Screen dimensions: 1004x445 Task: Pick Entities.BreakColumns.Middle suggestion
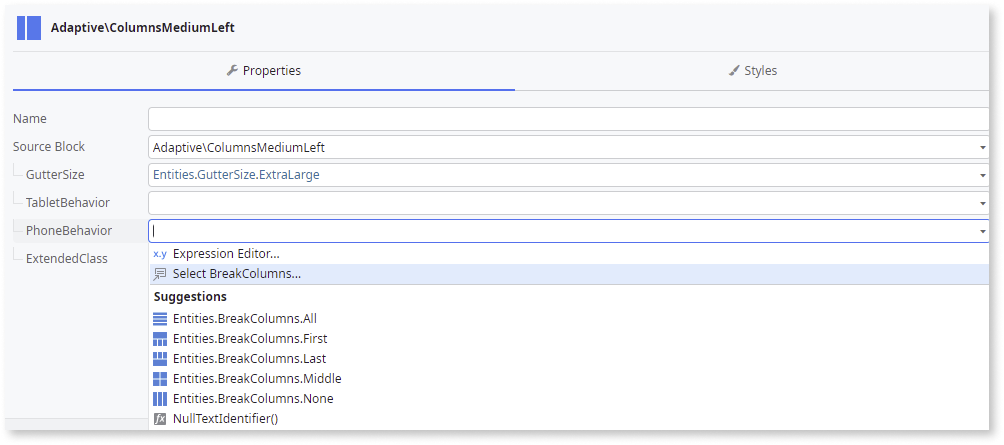click(257, 379)
